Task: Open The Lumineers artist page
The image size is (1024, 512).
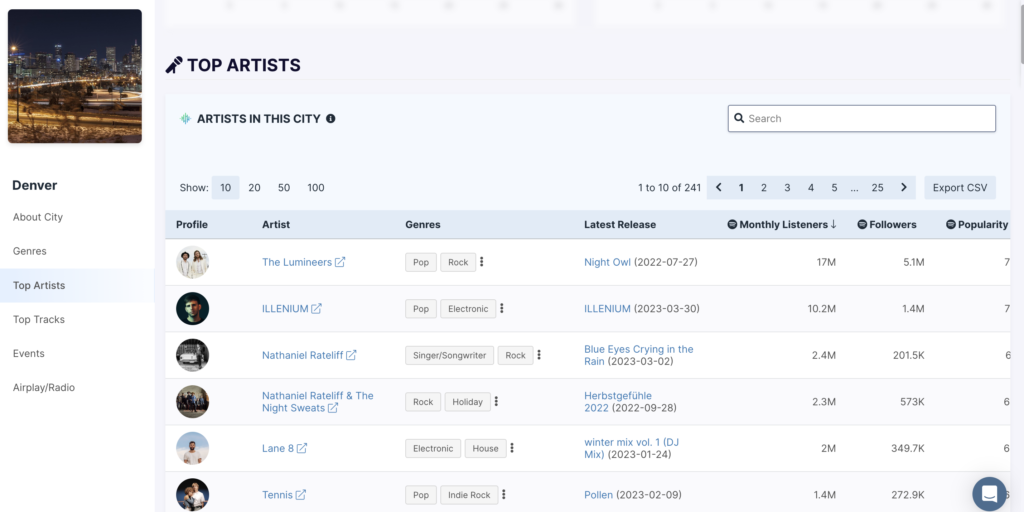Action: (296, 262)
